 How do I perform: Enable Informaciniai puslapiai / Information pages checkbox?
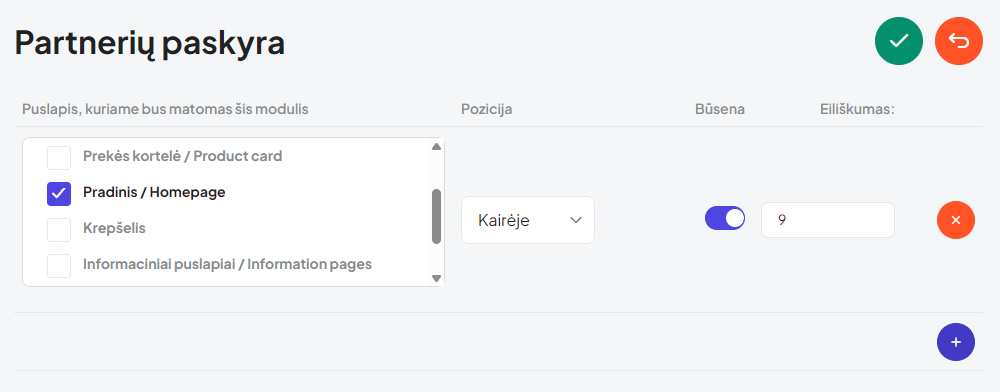point(59,266)
